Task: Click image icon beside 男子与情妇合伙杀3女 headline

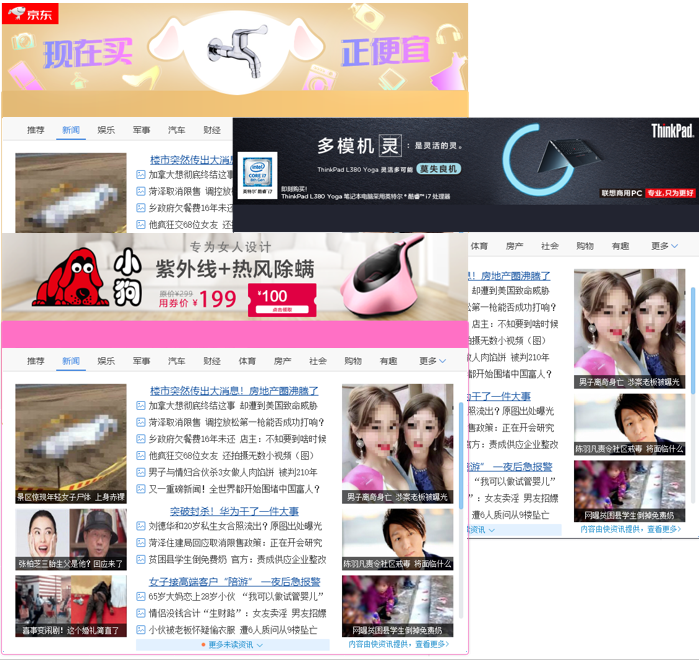Action: (x=141, y=472)
